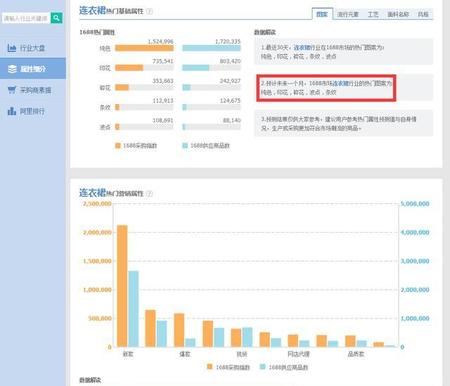Click the 阿里排行 bar ranking icon
The image size is (450, 386).
pos(12,111)
